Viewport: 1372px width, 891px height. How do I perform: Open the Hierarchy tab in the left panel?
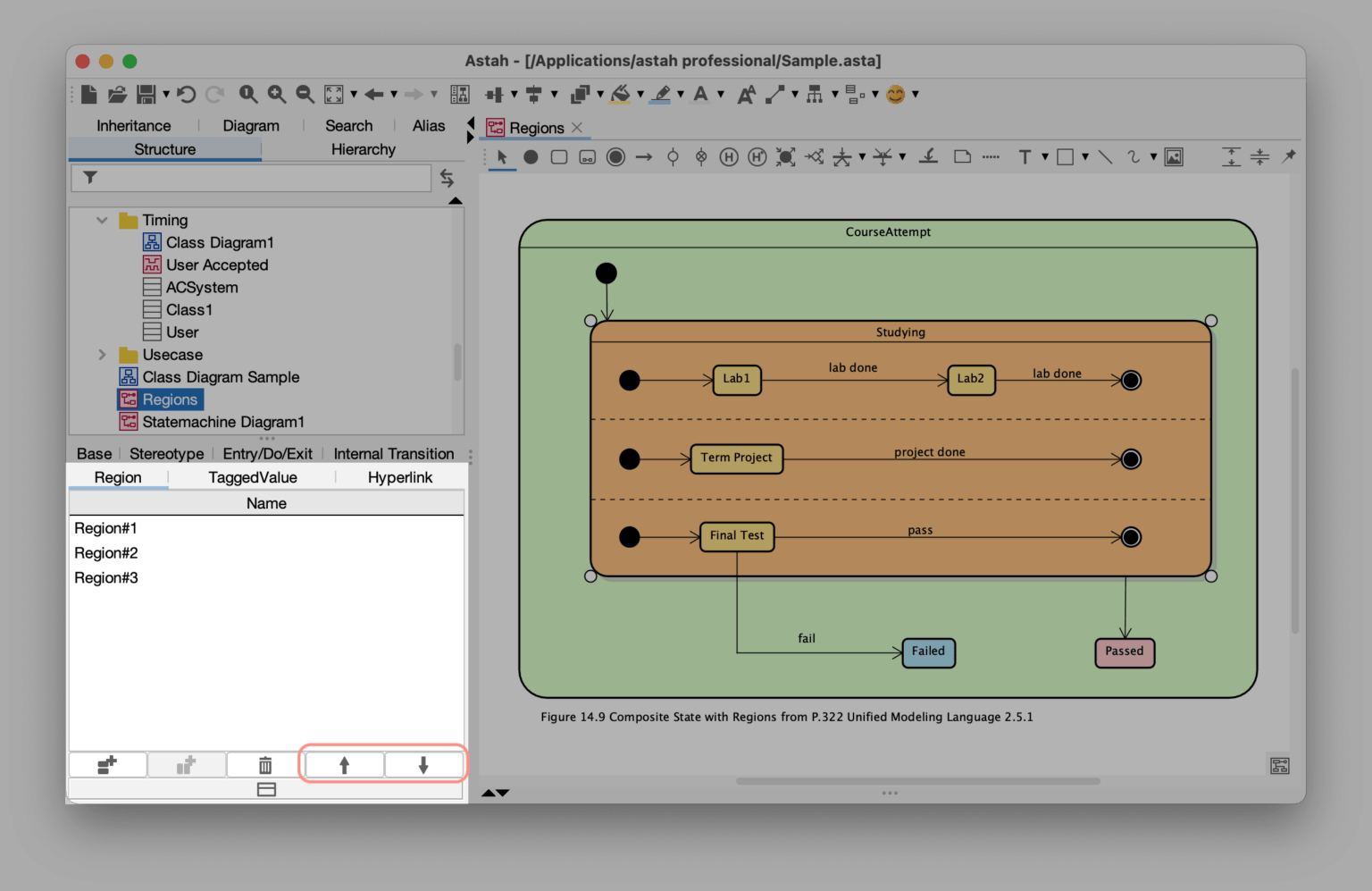363,149
